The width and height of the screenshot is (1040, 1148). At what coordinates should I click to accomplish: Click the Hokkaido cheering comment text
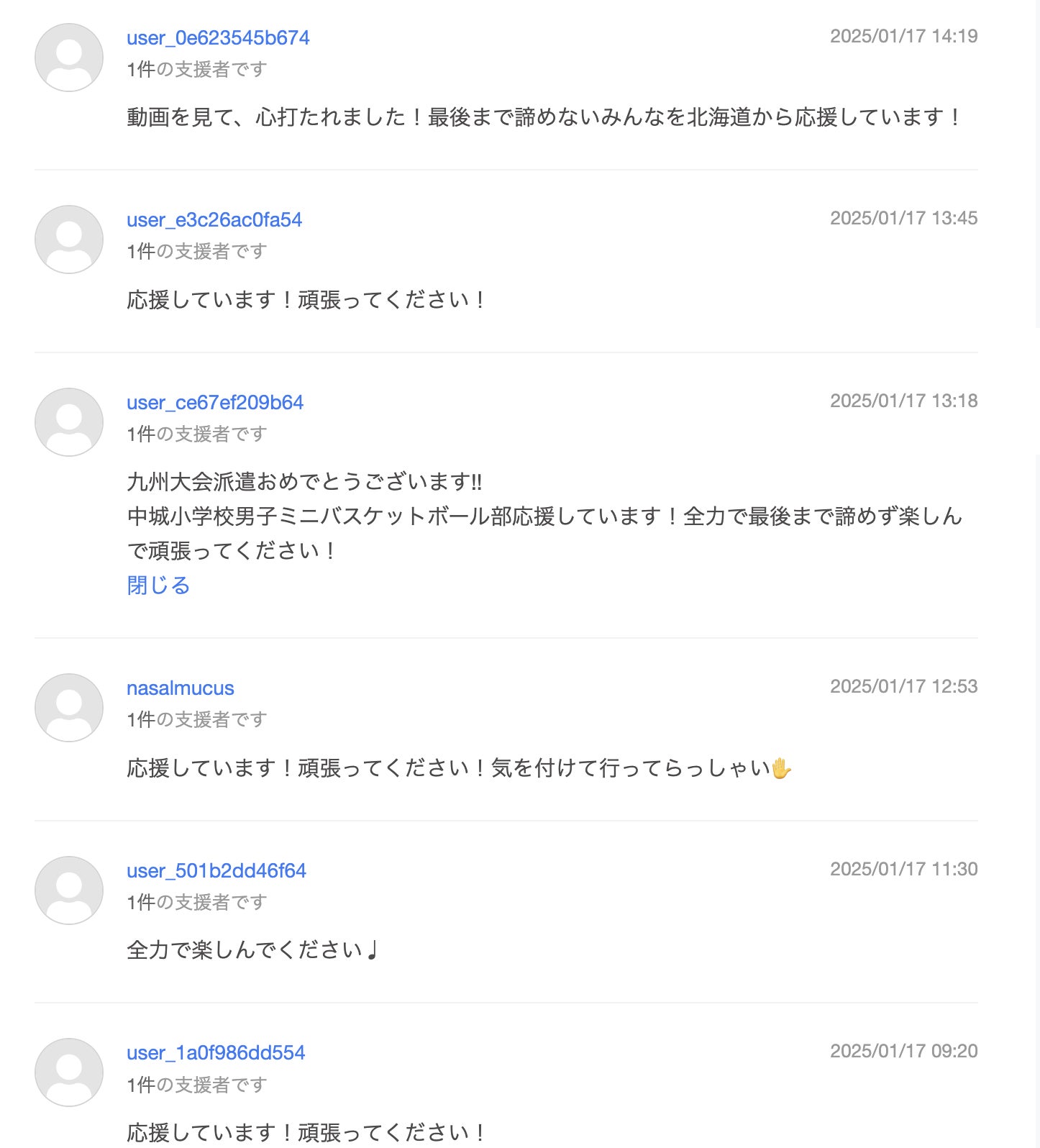544,117
